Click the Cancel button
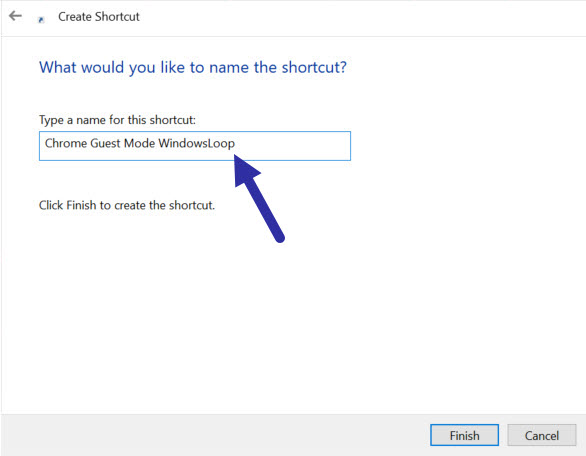The width and height of the screenshot is (586, 456). pos(542,435)
